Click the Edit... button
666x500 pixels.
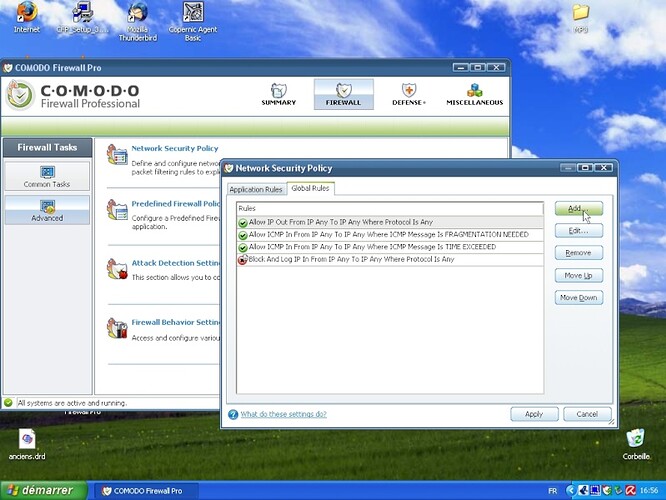(x=579, y=231)
